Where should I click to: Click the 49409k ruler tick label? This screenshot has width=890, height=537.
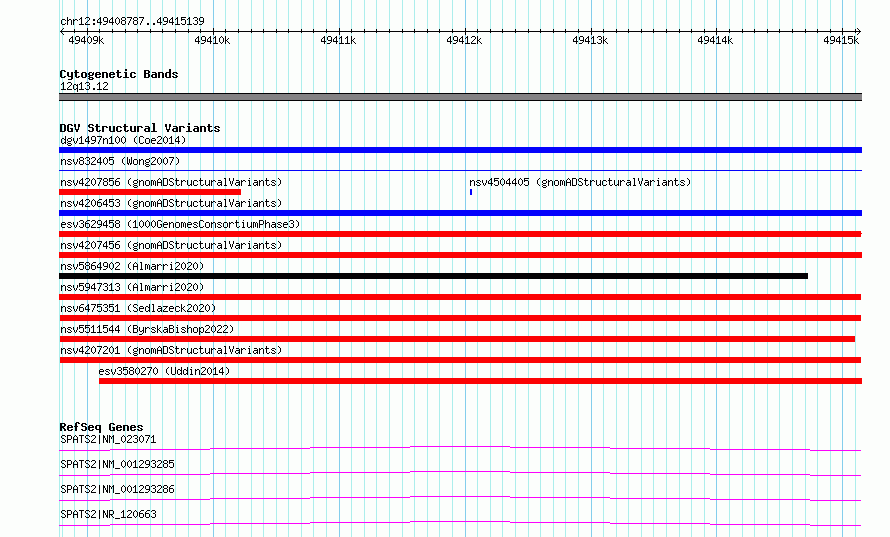coord(86,40)
